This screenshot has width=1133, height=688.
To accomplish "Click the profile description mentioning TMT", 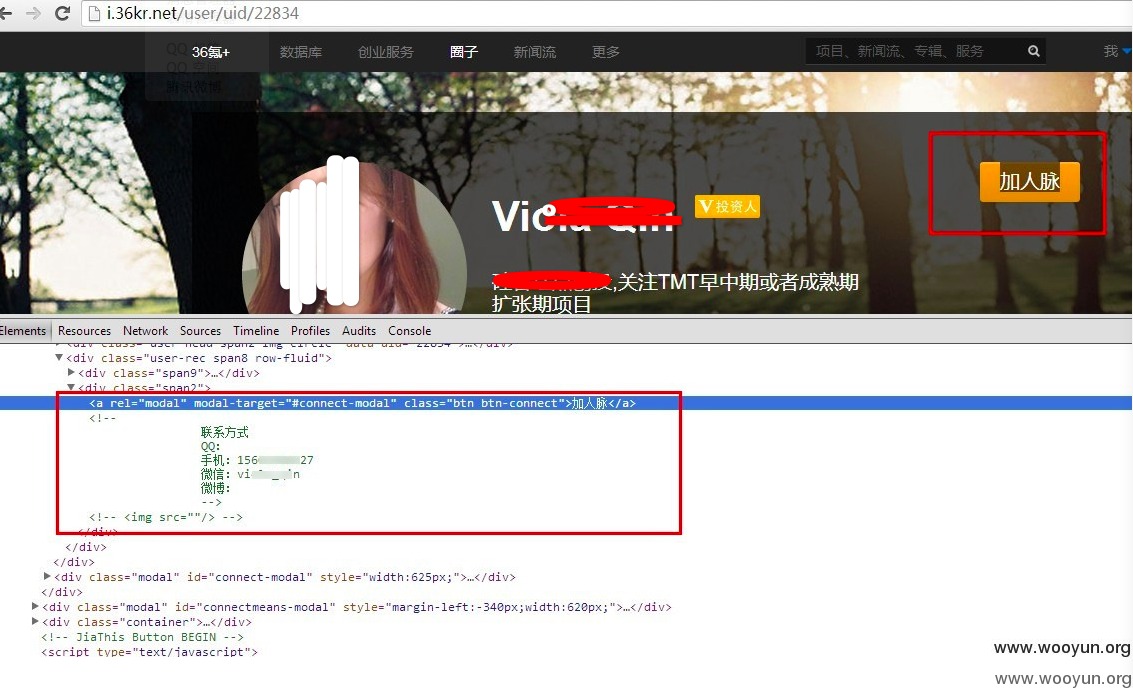I will [675, 292].
